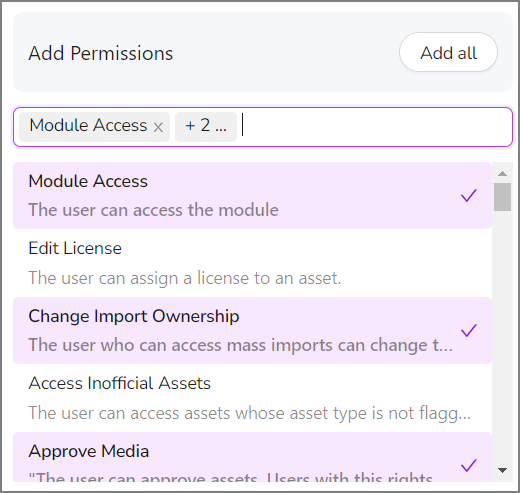Click the checkmark beside Approve Media
Viewport: 520px width, 493px height.
[x=469, y=465]
